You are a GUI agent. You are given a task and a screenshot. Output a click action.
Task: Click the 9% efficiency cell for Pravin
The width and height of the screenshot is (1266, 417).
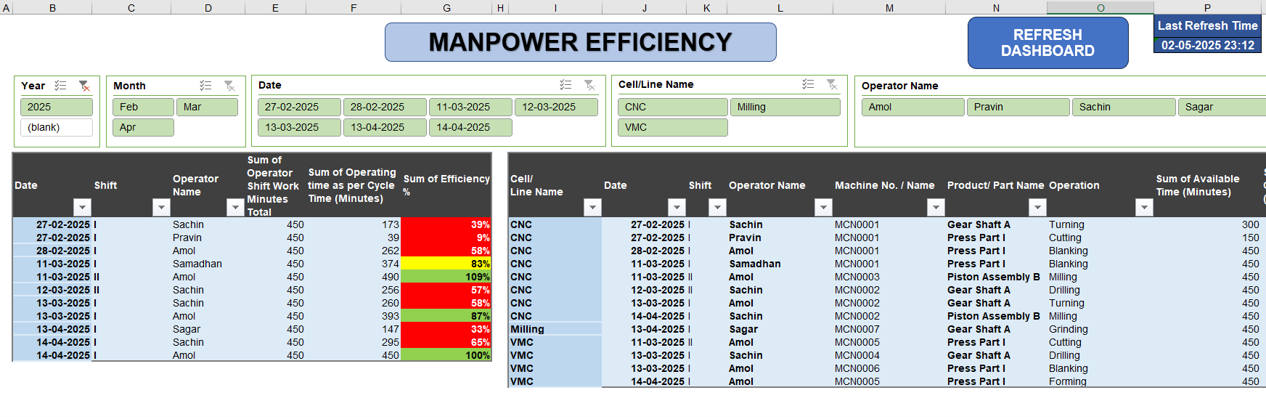446,238
